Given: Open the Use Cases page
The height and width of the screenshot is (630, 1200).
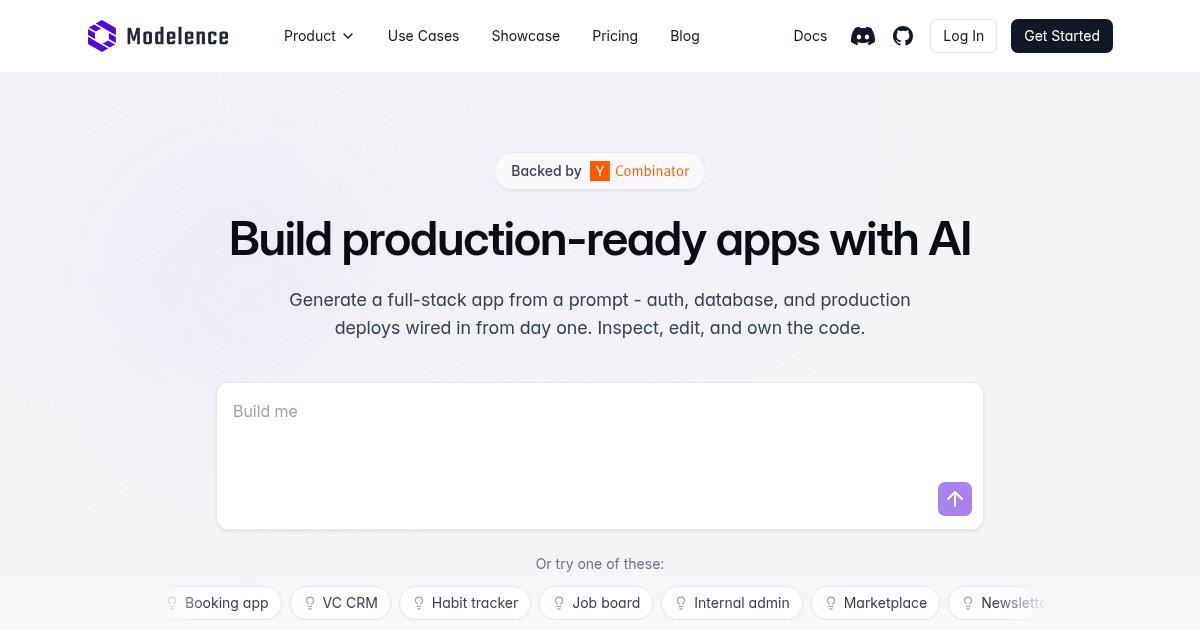Looking at the screenshot, I should click(x=424, y=36).
